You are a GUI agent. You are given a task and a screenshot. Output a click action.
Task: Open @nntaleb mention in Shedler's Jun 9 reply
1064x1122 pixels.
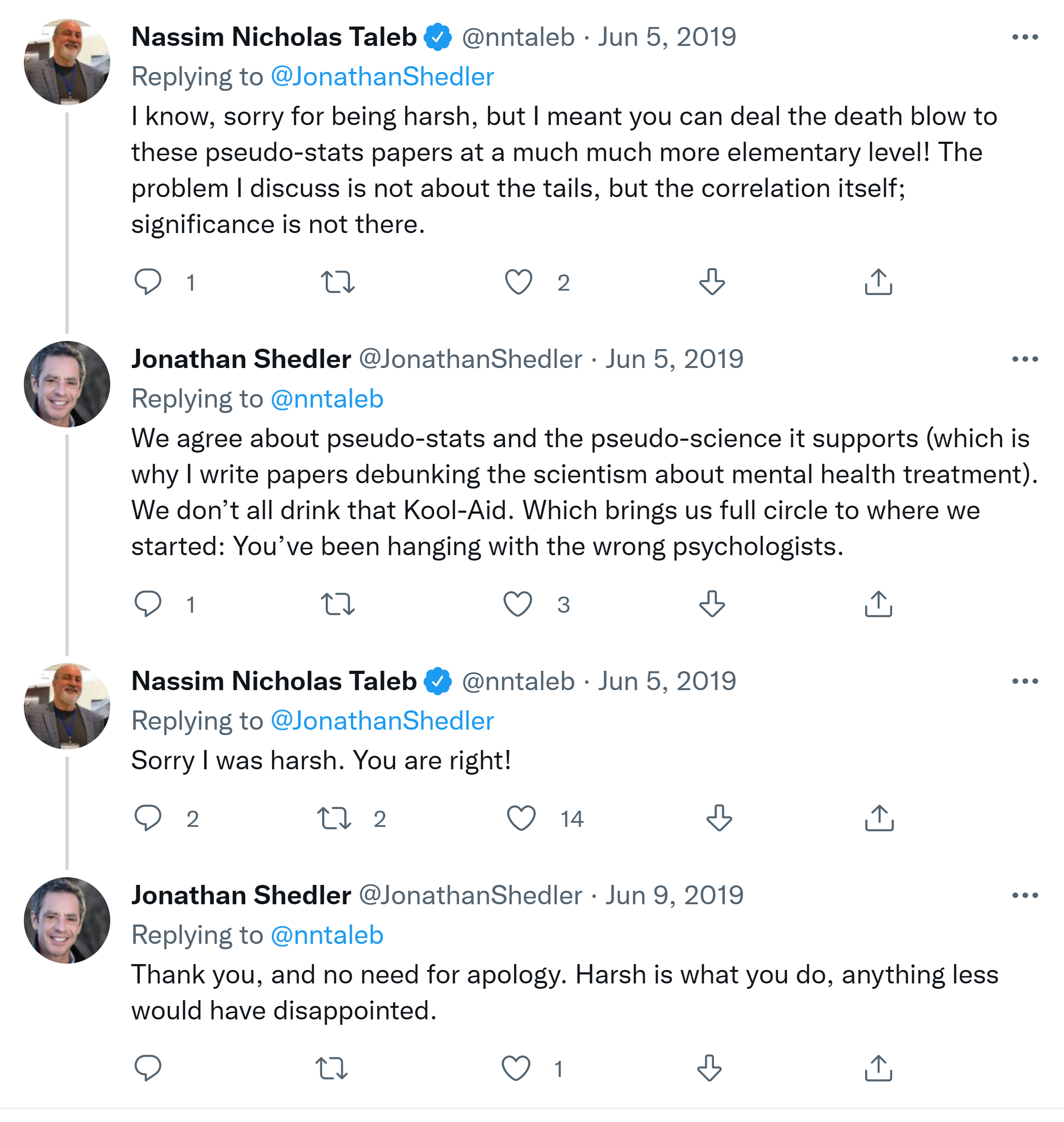pos(327,935)
